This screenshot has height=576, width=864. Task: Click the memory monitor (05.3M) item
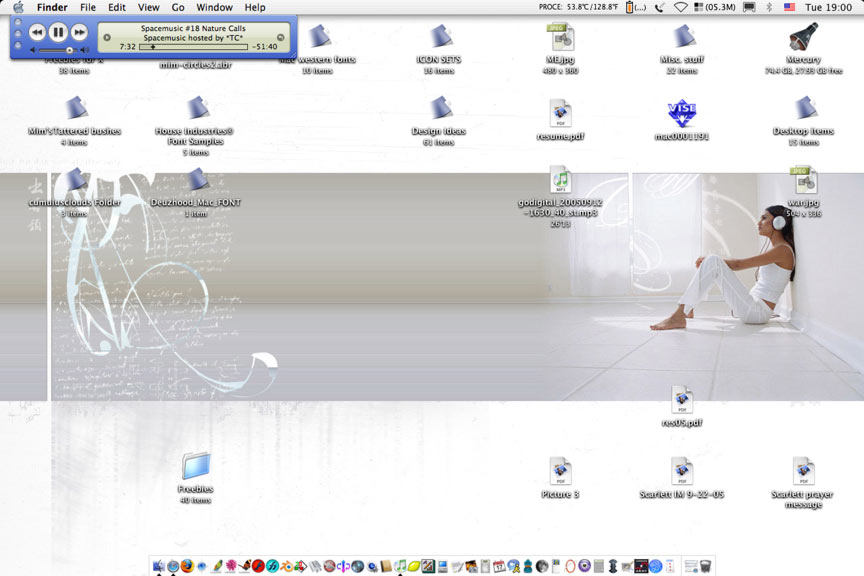(x=715, y=7)
